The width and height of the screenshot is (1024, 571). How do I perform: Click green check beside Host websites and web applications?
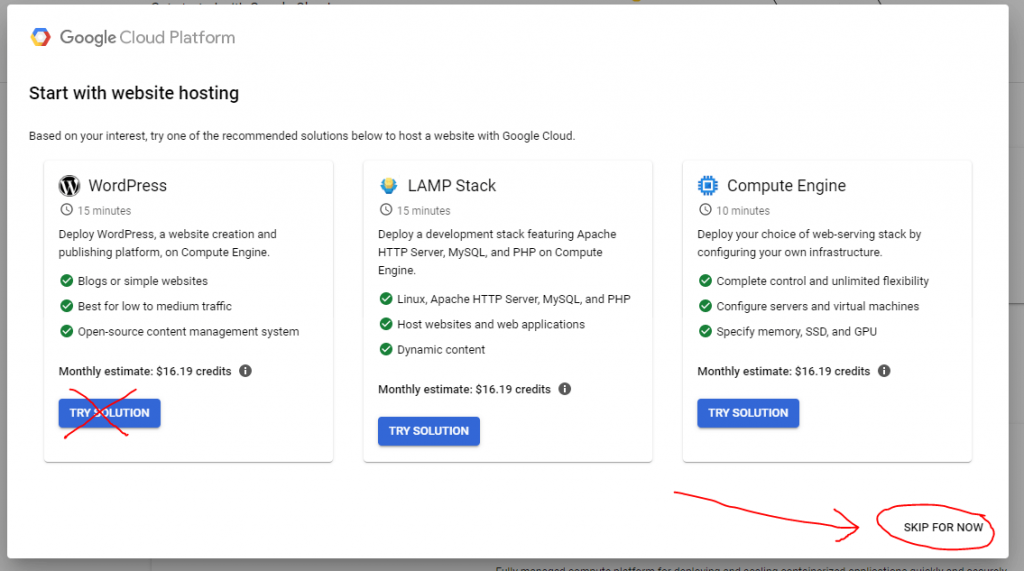[386, 324]
